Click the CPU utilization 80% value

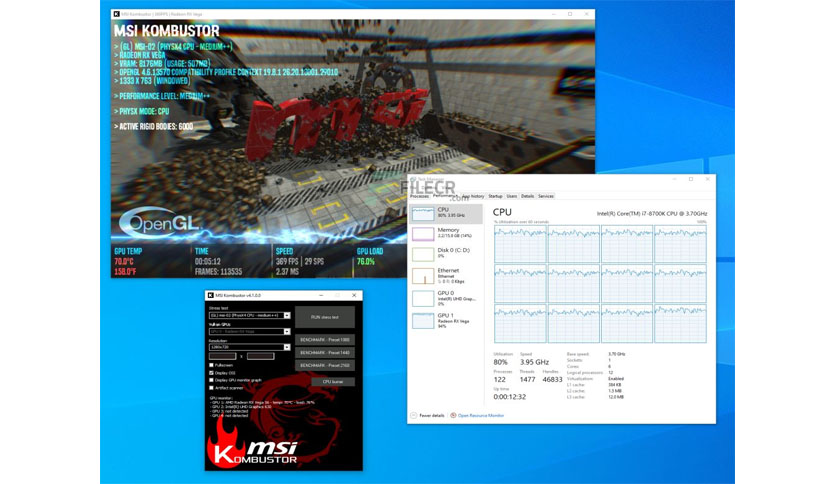coord(501,362)
